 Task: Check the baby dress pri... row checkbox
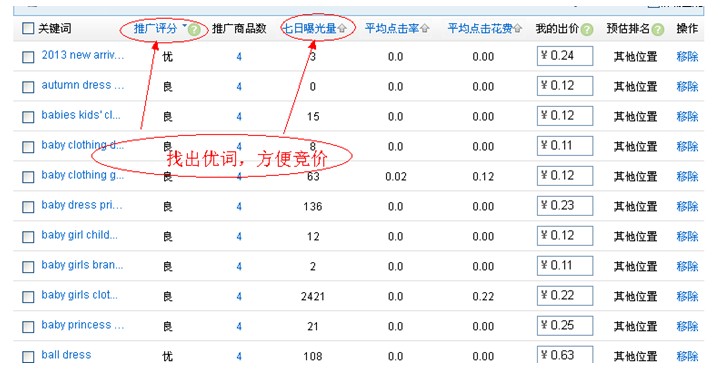tap(28, 207)
